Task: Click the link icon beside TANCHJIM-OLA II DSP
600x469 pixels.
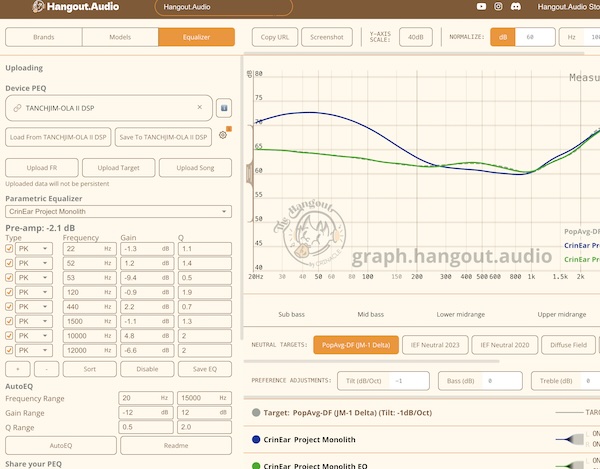Action: [17, 108]
